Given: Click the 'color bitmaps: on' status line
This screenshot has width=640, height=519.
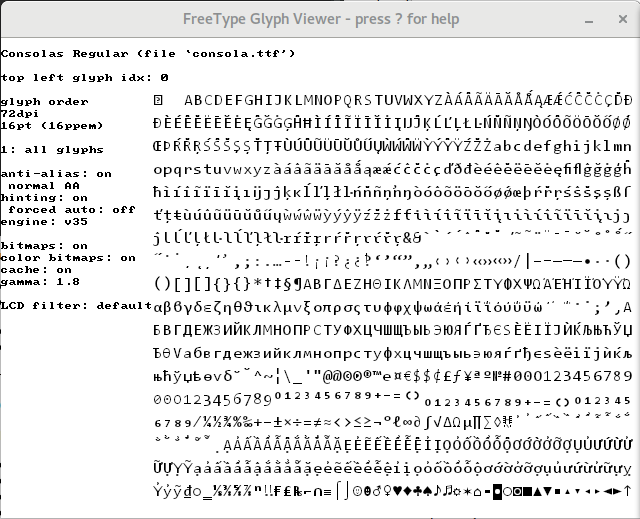Looking at the screenshot, I should 68,258.
